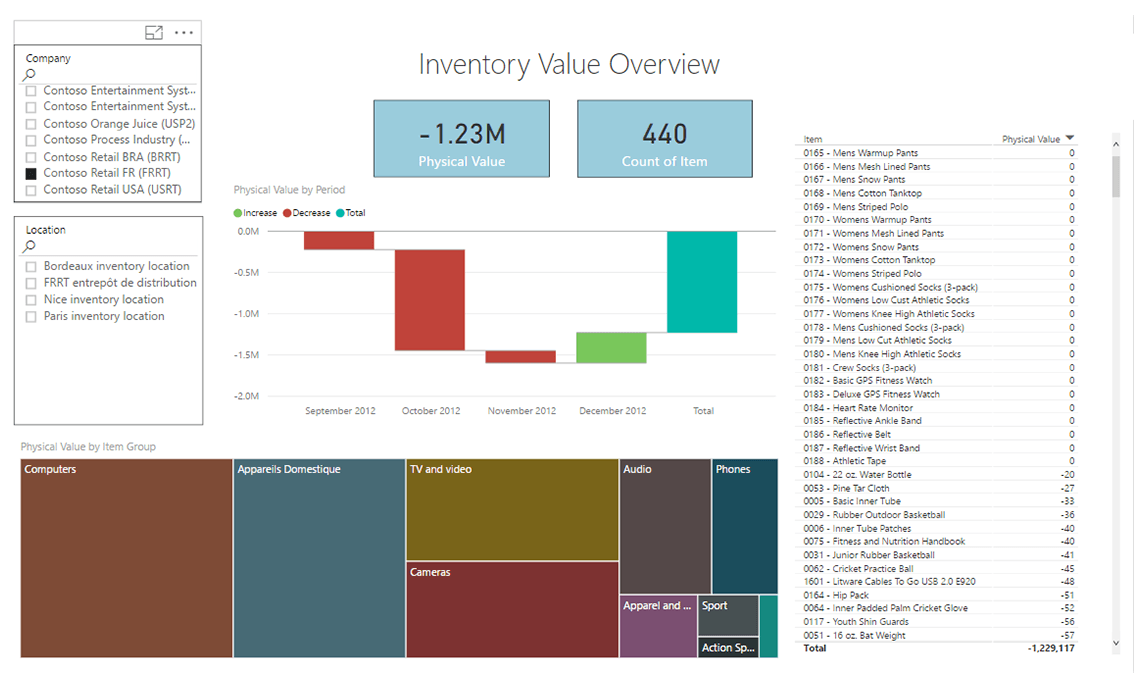Select the Action Sp... treemap tile
1140x687 pixels.
728,648
